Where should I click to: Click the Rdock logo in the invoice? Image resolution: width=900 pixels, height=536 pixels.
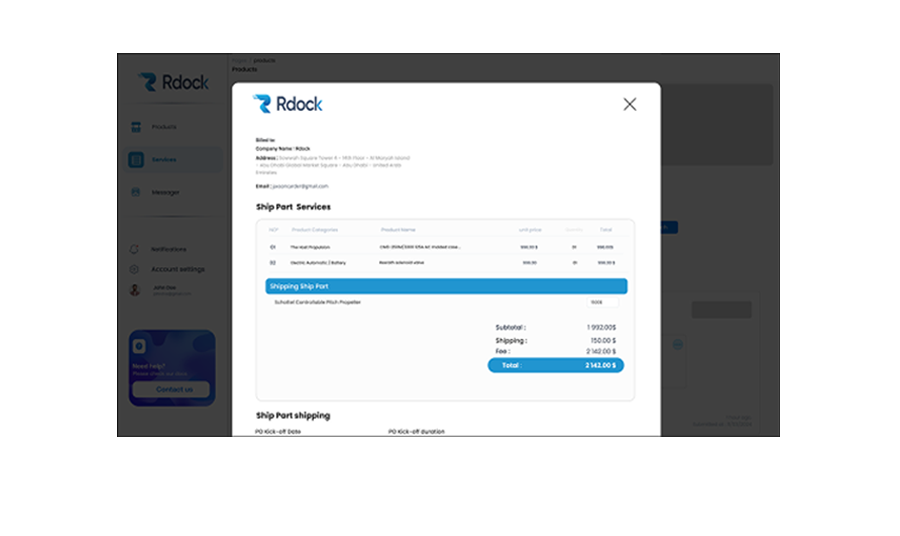(x=288, y=104)
